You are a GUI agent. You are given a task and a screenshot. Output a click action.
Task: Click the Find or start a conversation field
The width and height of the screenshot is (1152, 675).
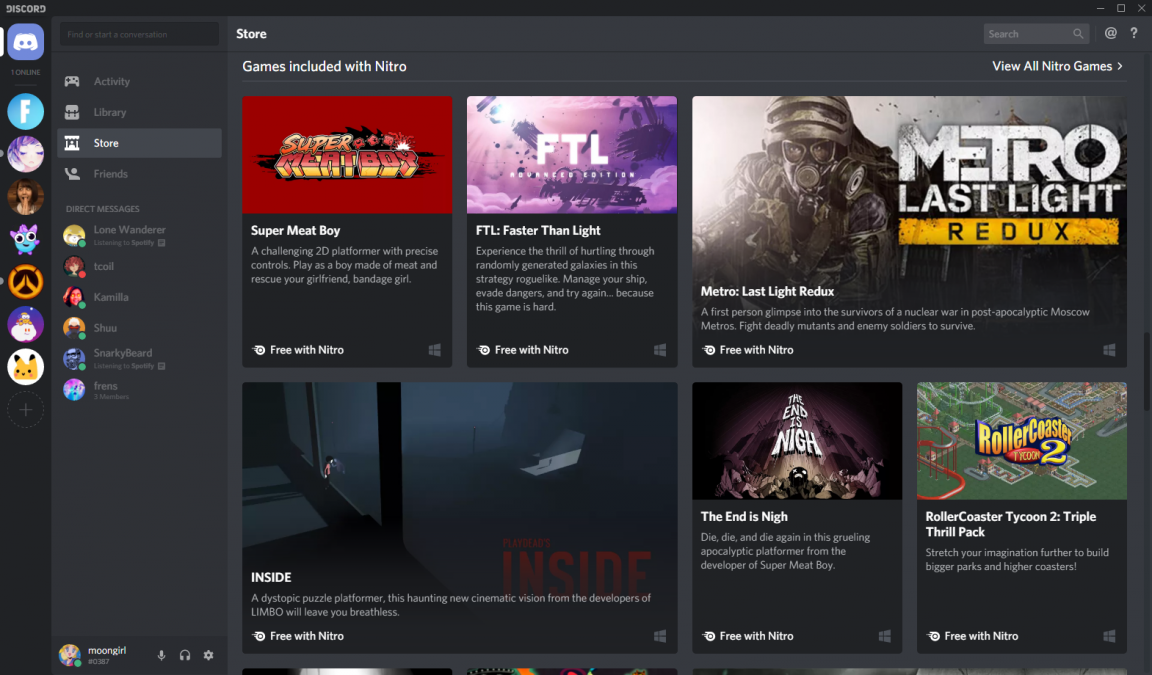(x=138, y=33)
